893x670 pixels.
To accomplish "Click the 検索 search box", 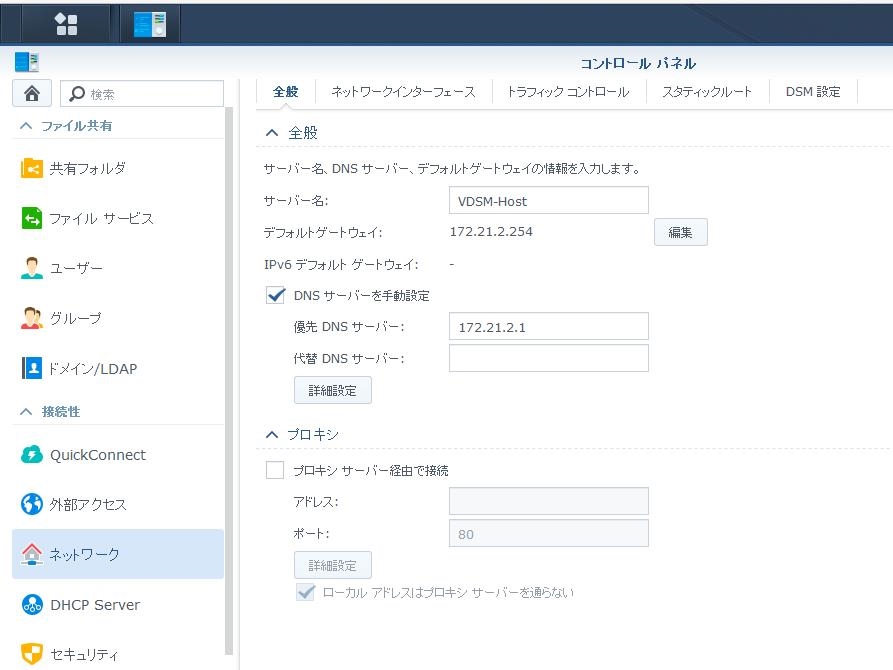I will [142, 93].
